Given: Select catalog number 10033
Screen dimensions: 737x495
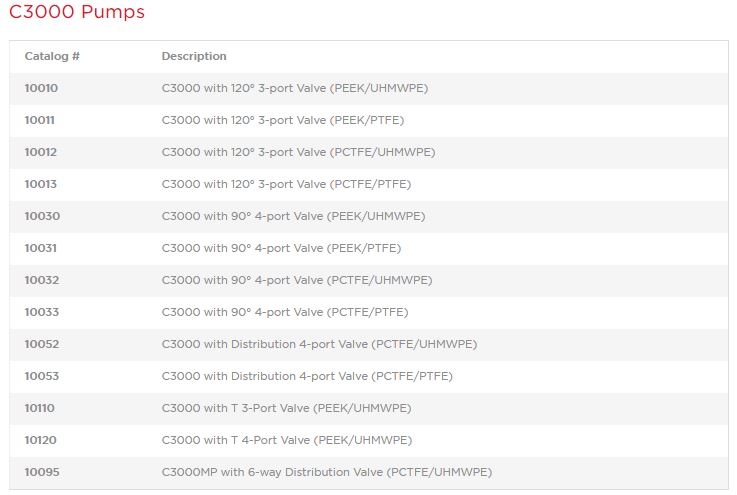Looking at the screenshot, I should 42,312.
